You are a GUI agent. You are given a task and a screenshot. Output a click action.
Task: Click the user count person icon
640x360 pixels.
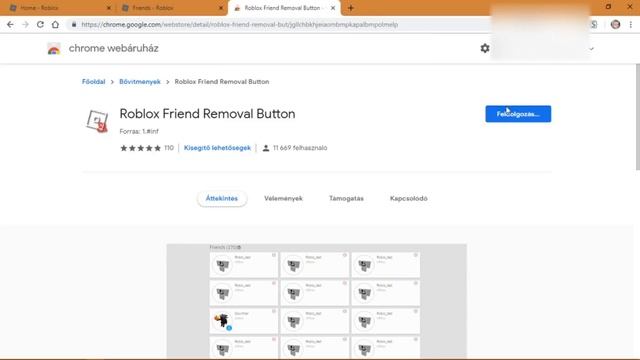point(266,148)
